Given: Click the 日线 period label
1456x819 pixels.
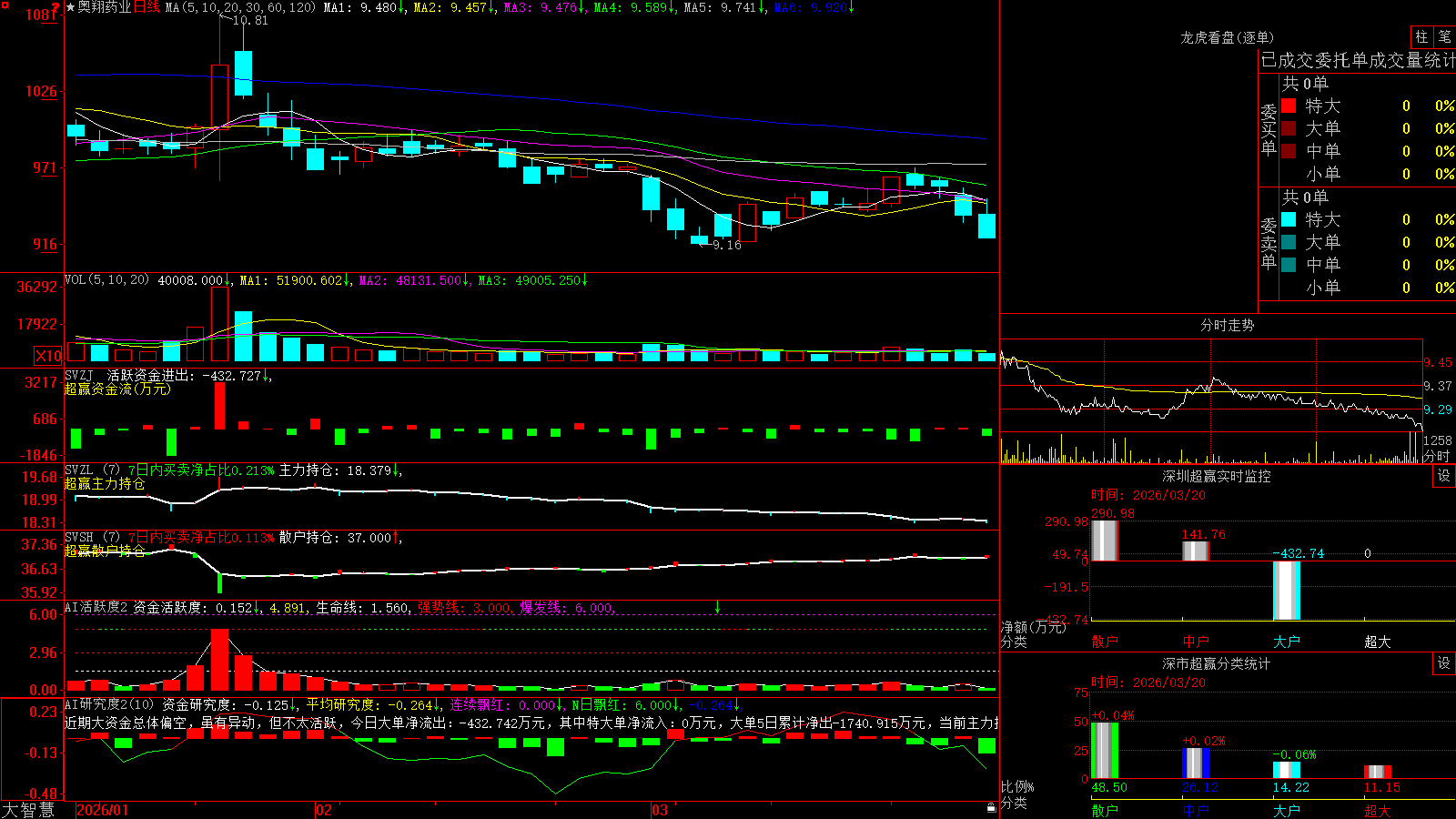Looking at the screenshot, I should [147, 7].
